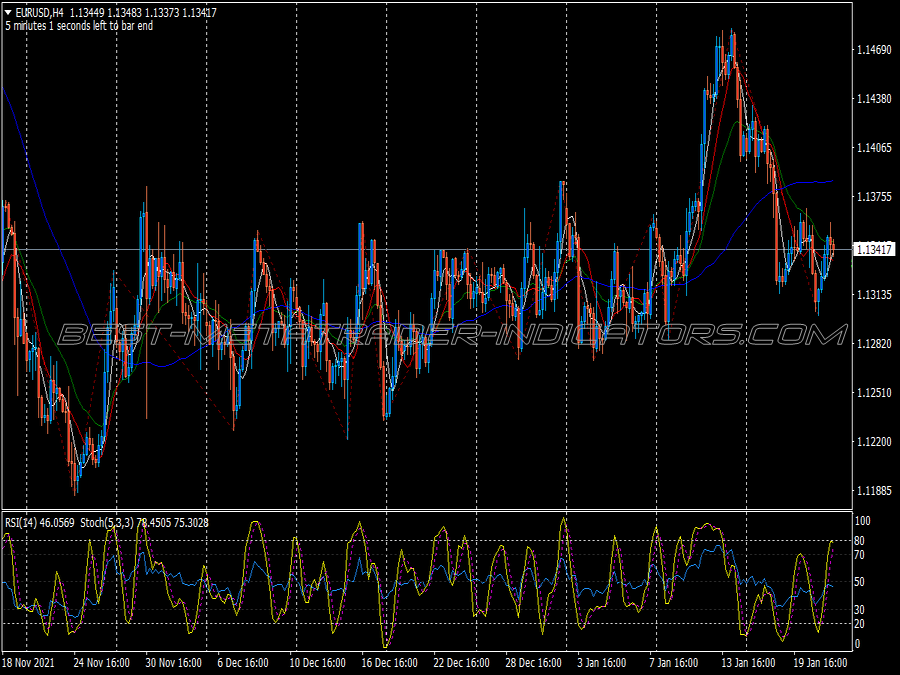
Task: Click the 3 Jan 16:00 time label
Action: 602,662
